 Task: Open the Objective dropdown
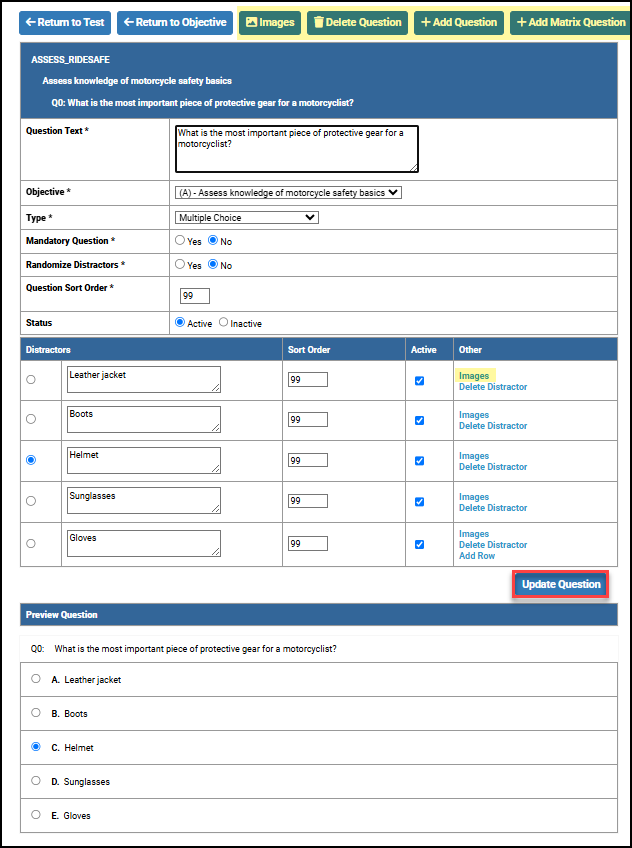click(288, 193)
